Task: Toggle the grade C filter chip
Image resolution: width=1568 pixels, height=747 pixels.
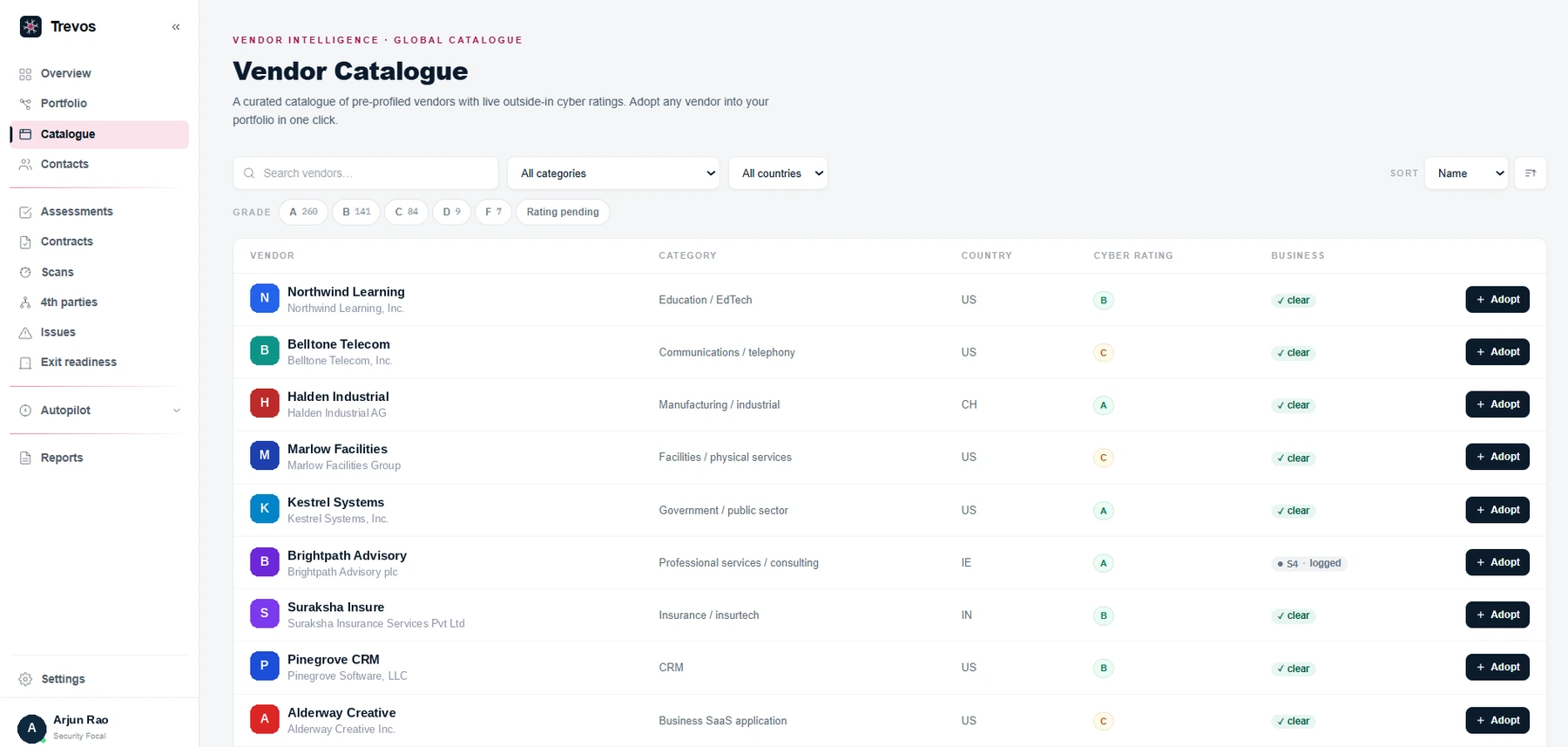Action: [407, 212]
